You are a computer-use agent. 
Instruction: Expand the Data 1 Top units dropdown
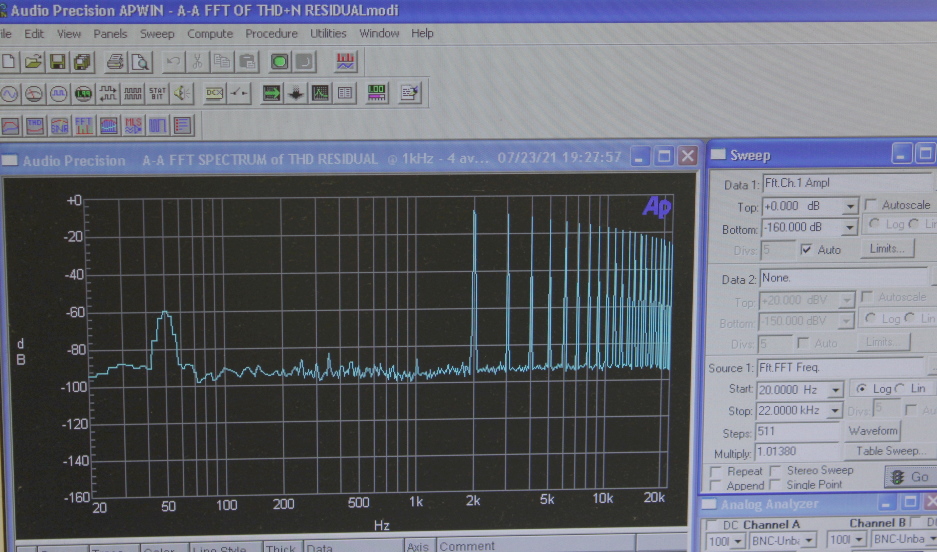click(850, 207)
